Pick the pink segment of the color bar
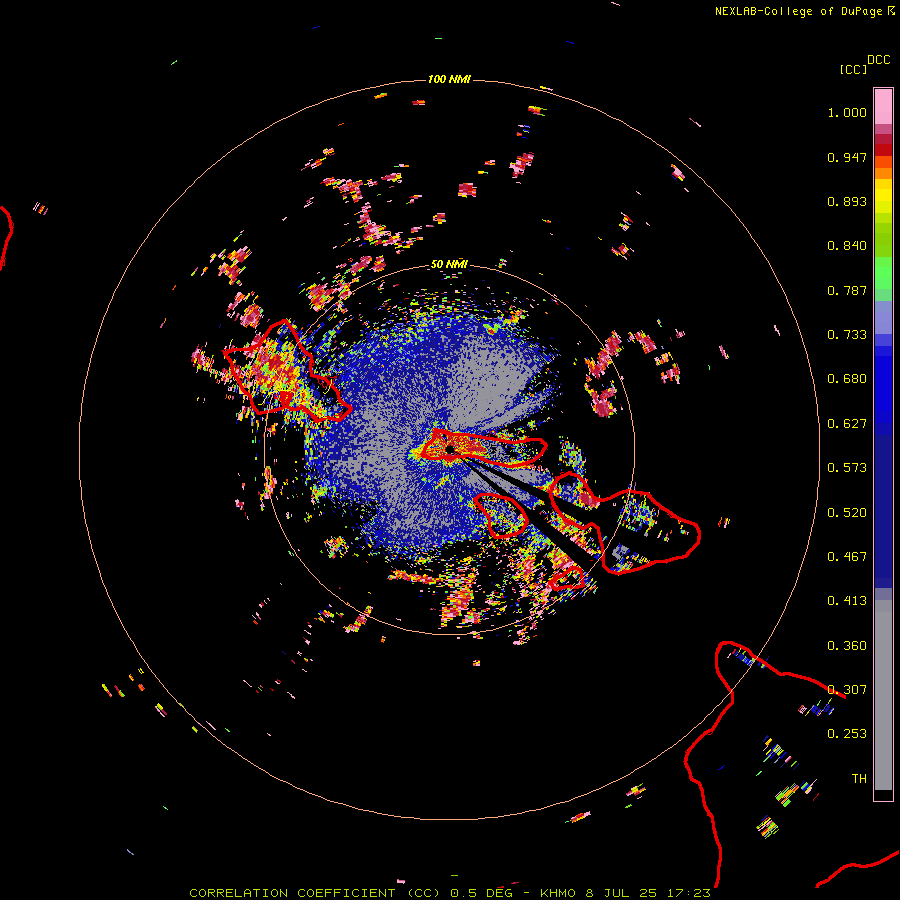 point(883,106)
